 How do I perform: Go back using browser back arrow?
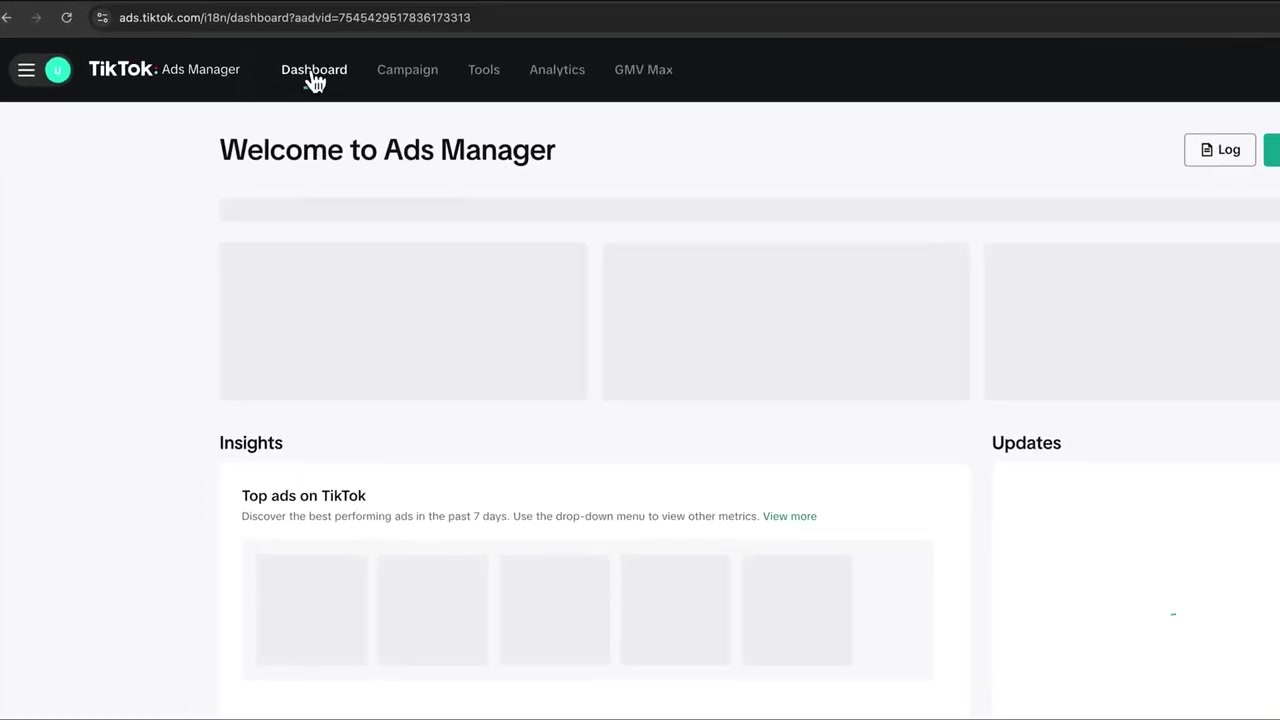point(7,17)
